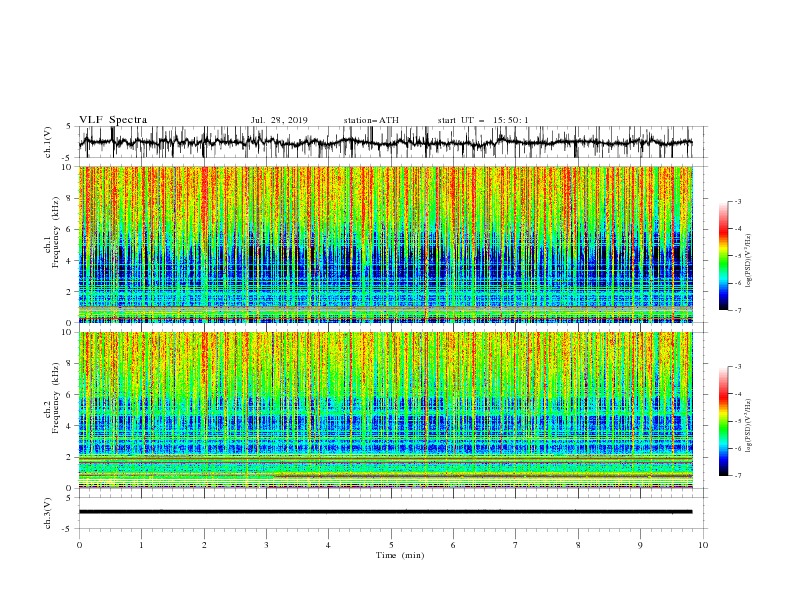
Task: Click the ch.1 spectrogram plot
Action: point(386,244)
